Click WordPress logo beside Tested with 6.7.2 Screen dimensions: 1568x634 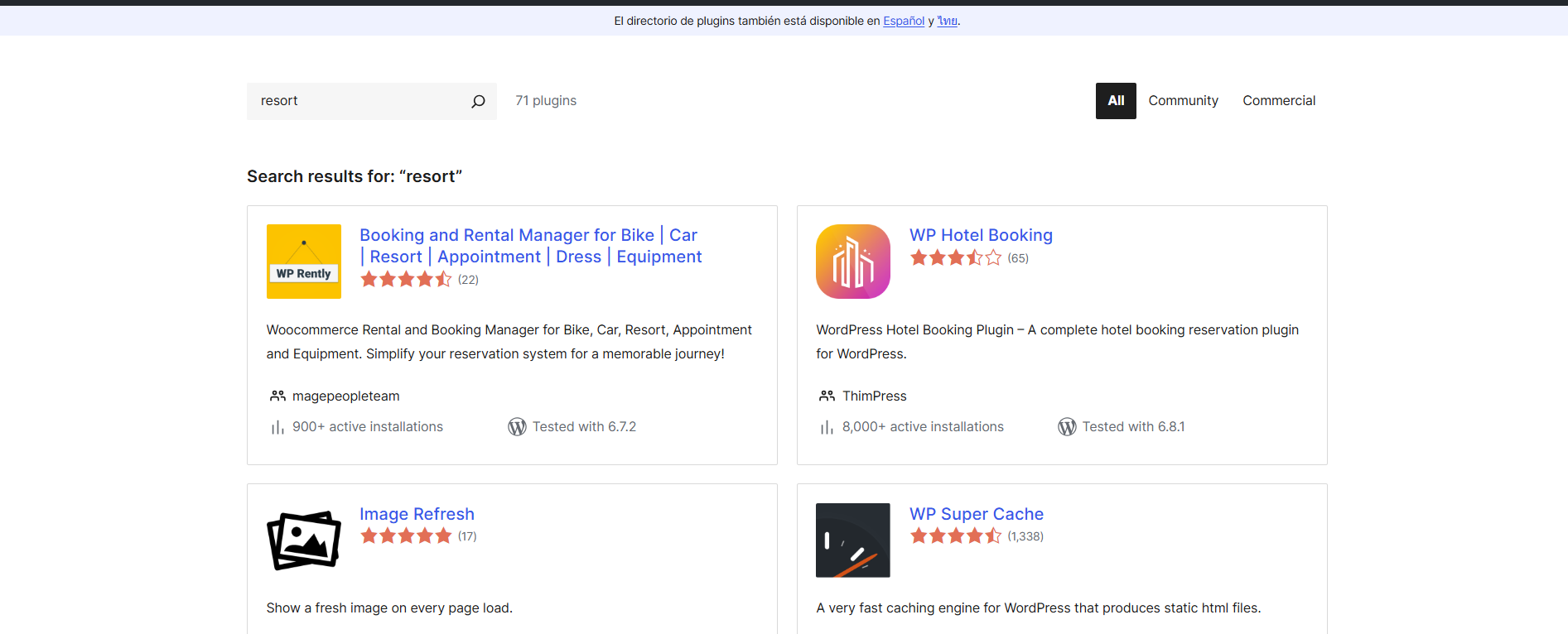click(517, 427)
